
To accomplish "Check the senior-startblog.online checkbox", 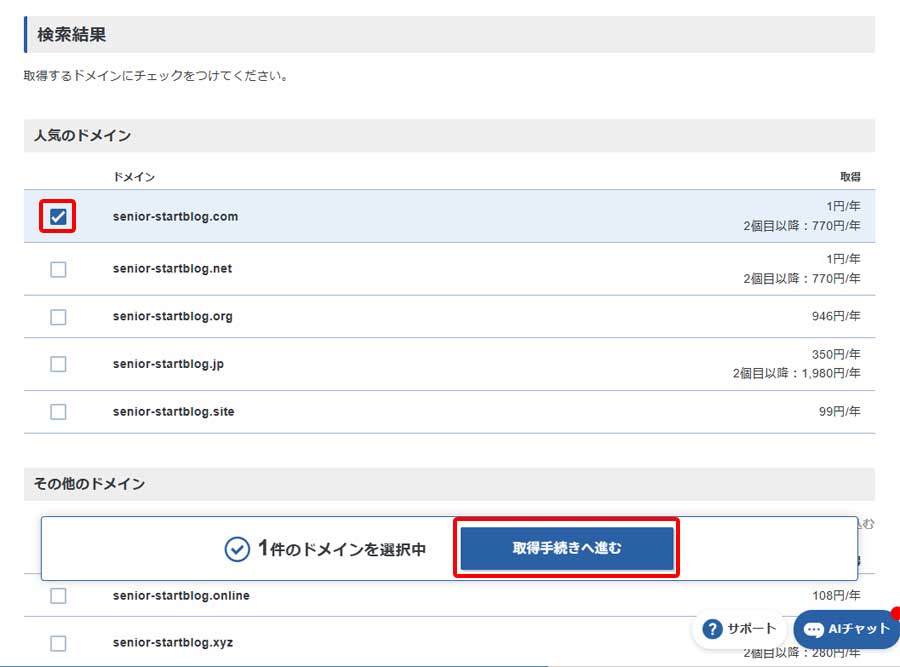I will [x=57, y=595].
